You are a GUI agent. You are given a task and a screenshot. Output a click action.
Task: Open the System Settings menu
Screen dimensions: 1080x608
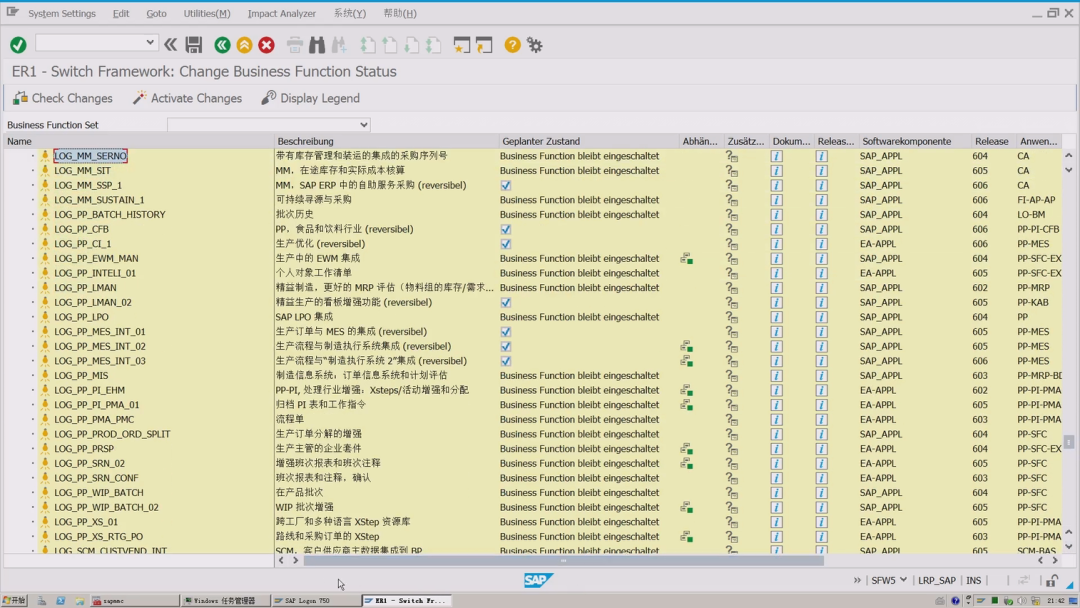tap(62, 13)
